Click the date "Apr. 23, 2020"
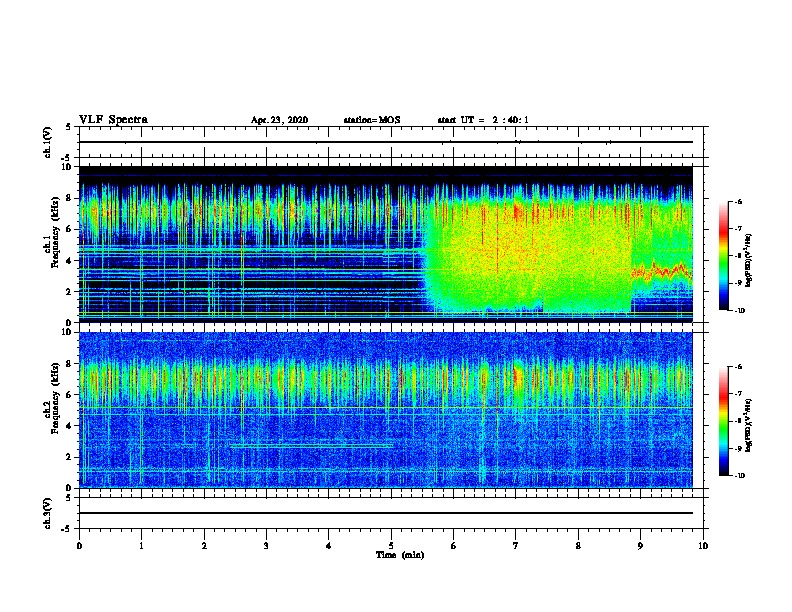 [x=279, y=120]
